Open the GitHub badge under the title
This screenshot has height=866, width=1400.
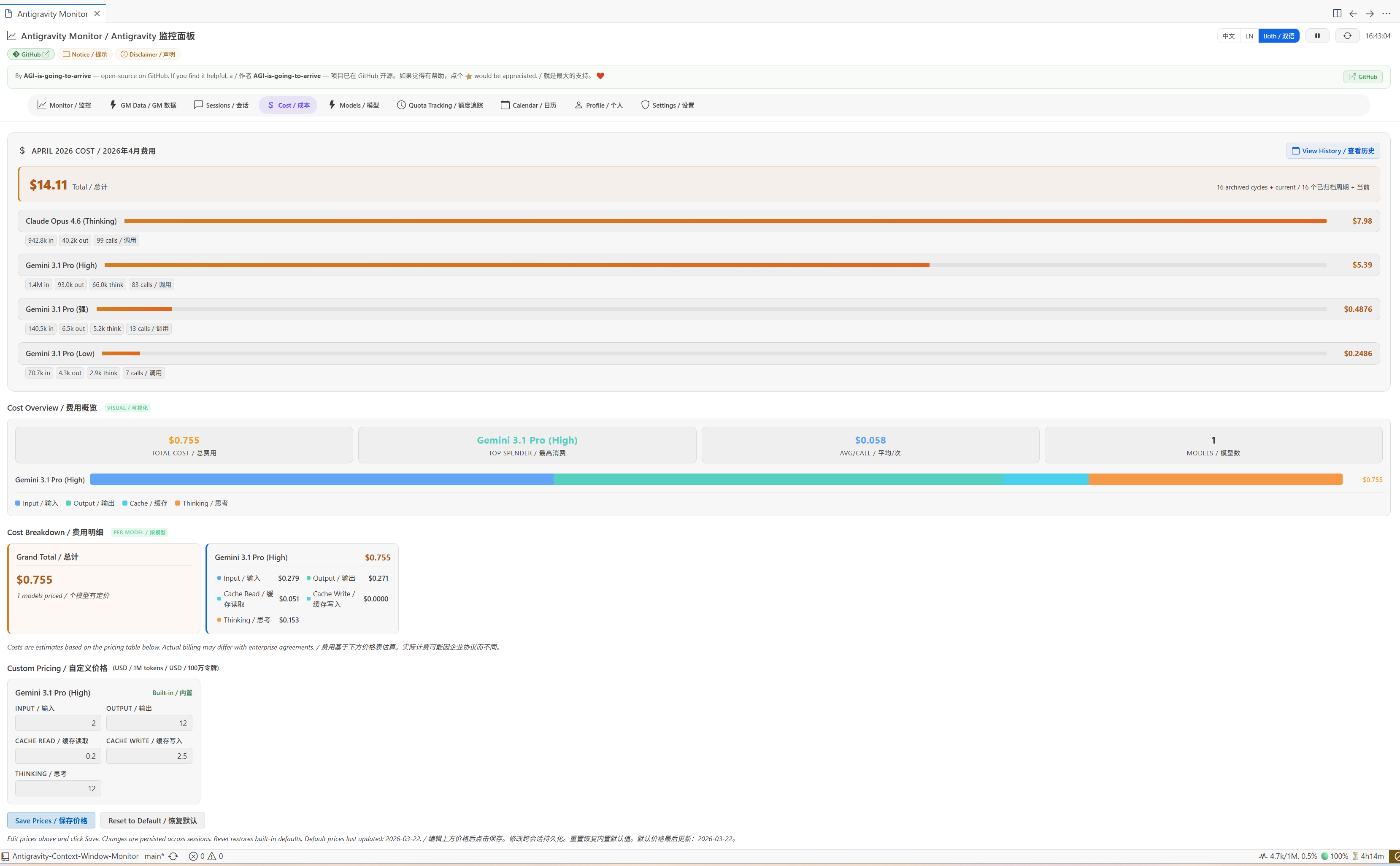pyautogui.click(x=31, y=54)
